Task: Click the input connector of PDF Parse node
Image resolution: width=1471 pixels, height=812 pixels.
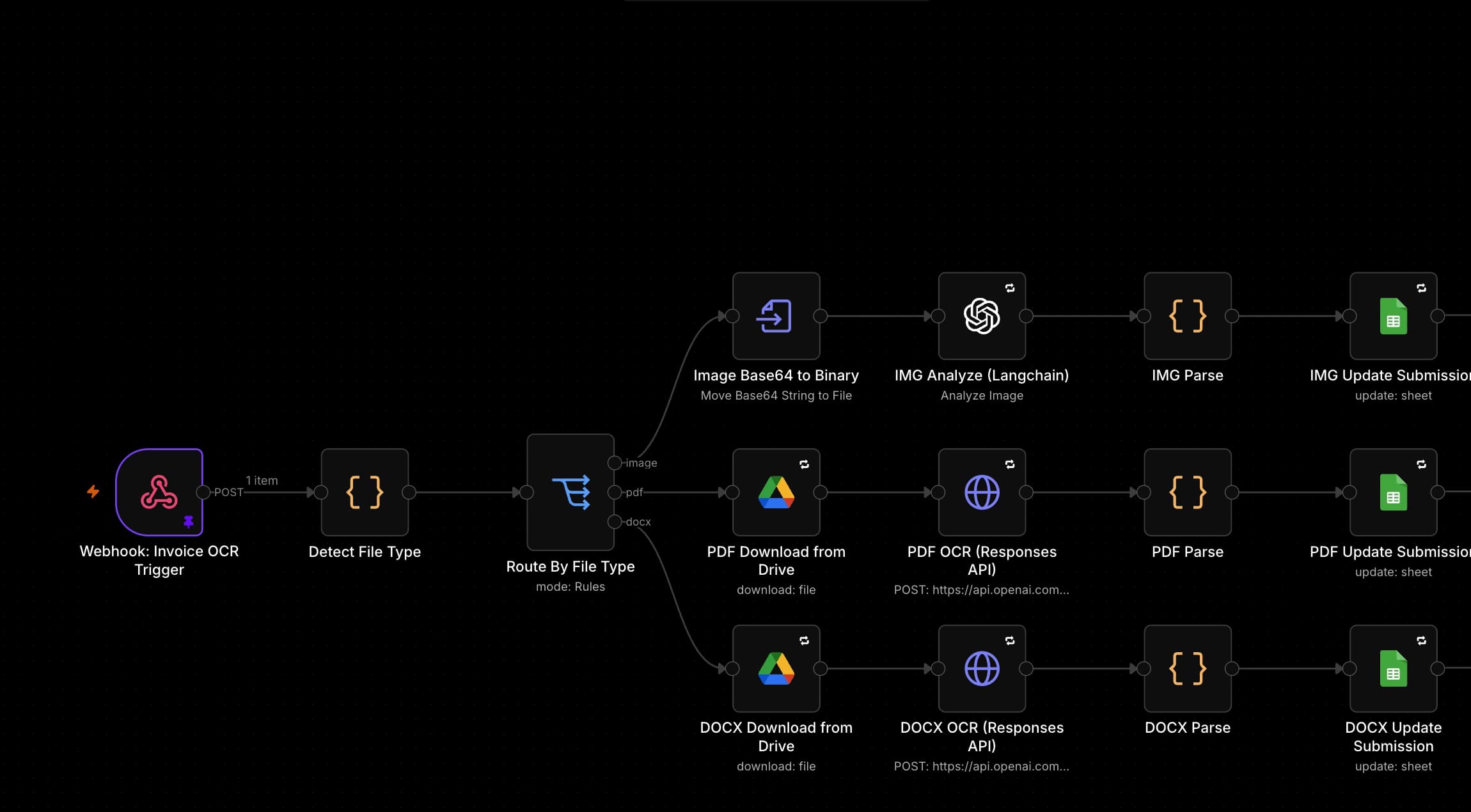Action: pyautogui.click(x=1144, y=492)
